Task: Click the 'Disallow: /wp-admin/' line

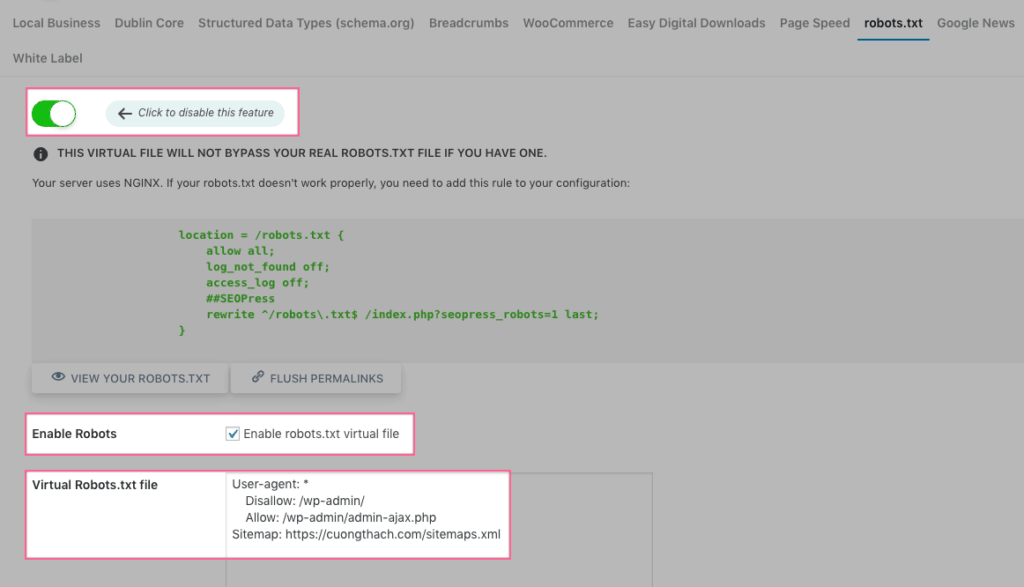Action: coord(305,501)
